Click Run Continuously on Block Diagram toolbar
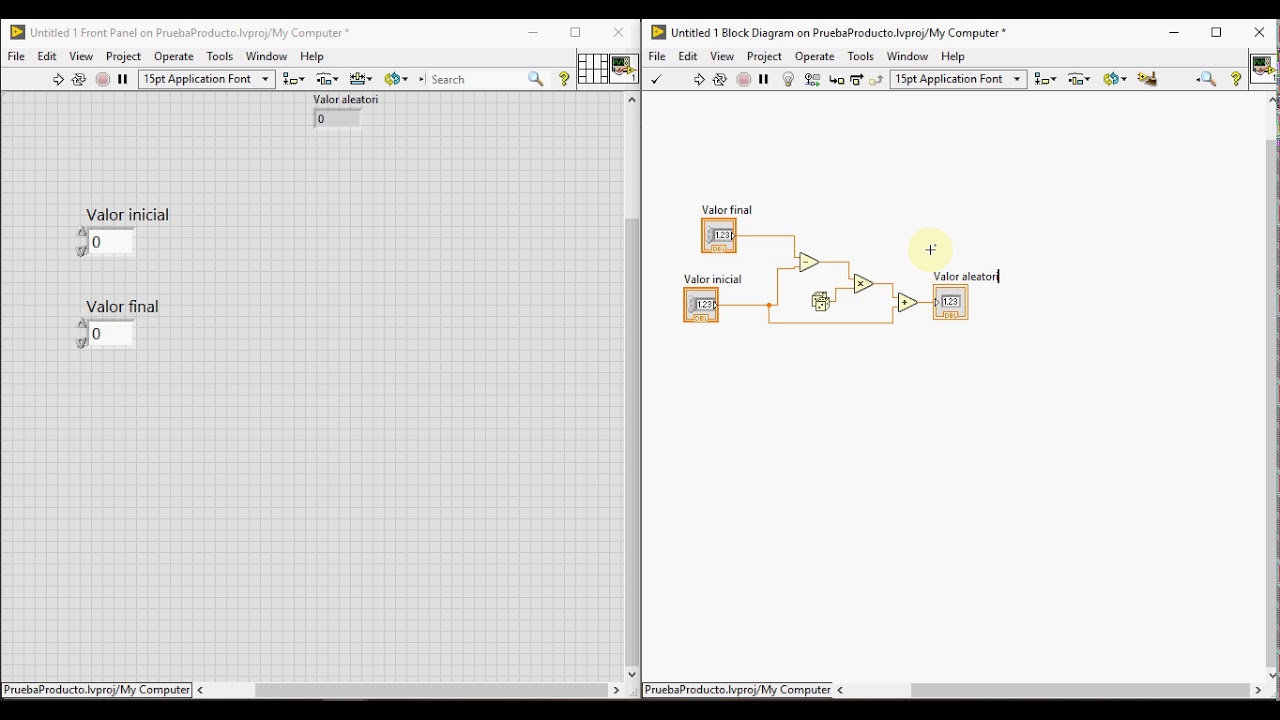1280x720 pixels. 720,79
